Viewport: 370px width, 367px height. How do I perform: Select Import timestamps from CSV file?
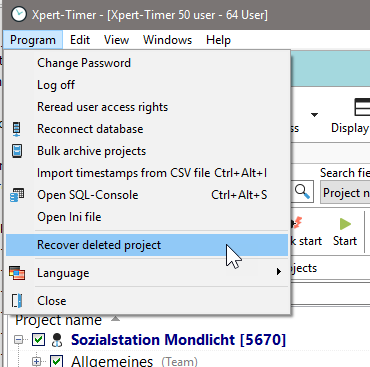coord(147,173)
